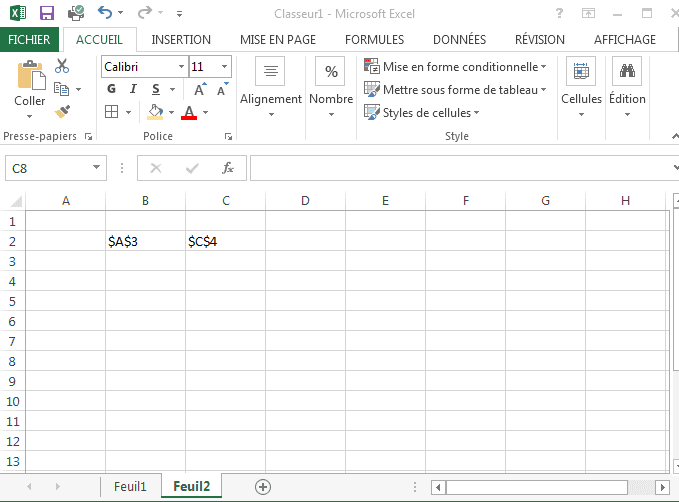This screenshot has height=502, width=679.
Task: Toggle bold G formatting
Action: click(x=111, y=89)
